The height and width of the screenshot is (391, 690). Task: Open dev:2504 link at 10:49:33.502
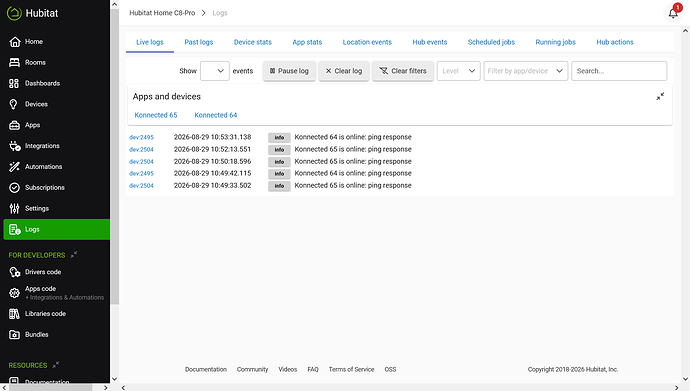pyautogui.click(x=141, y=186)
